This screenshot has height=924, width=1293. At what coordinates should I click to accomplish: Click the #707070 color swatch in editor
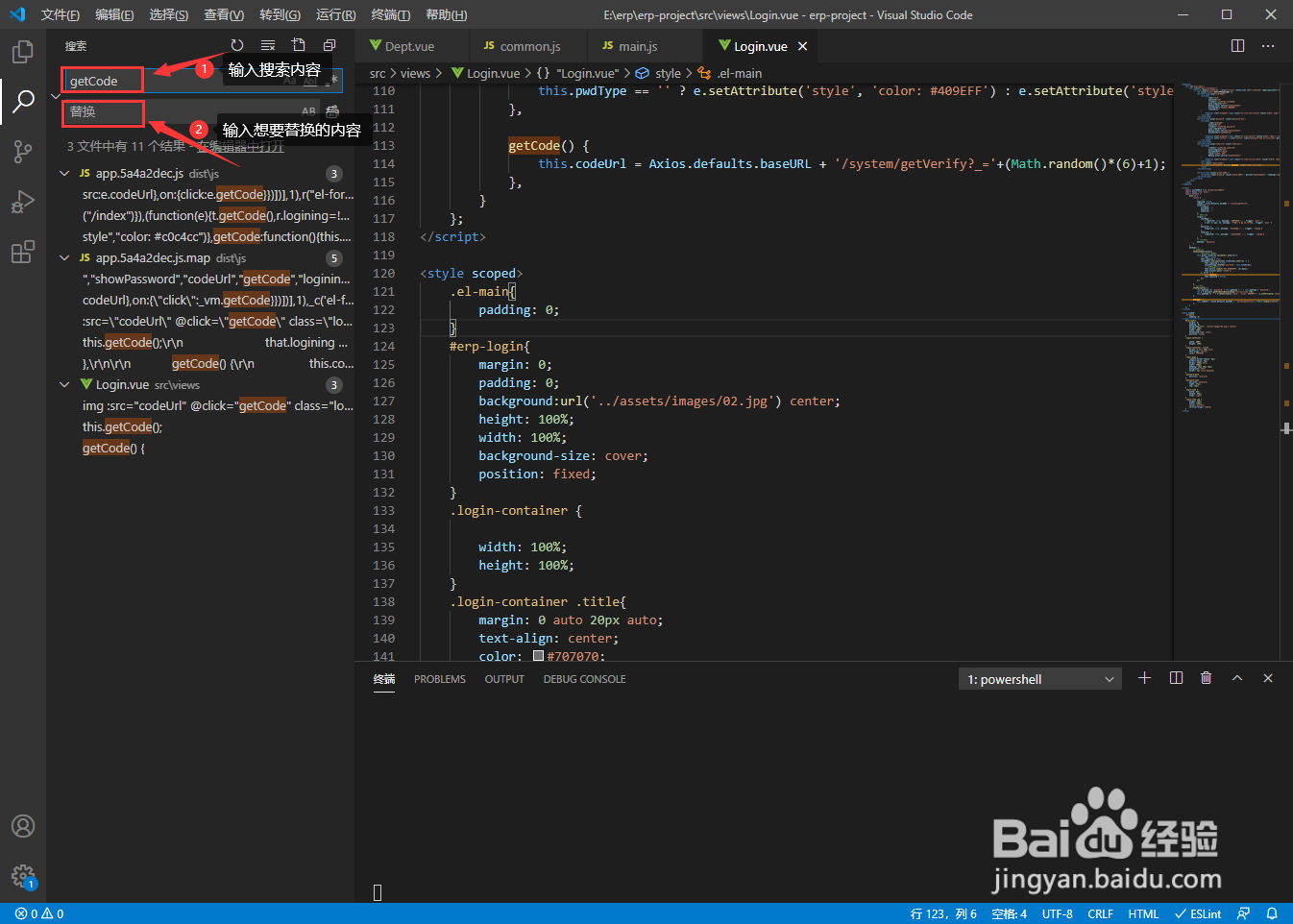[538, 656]
